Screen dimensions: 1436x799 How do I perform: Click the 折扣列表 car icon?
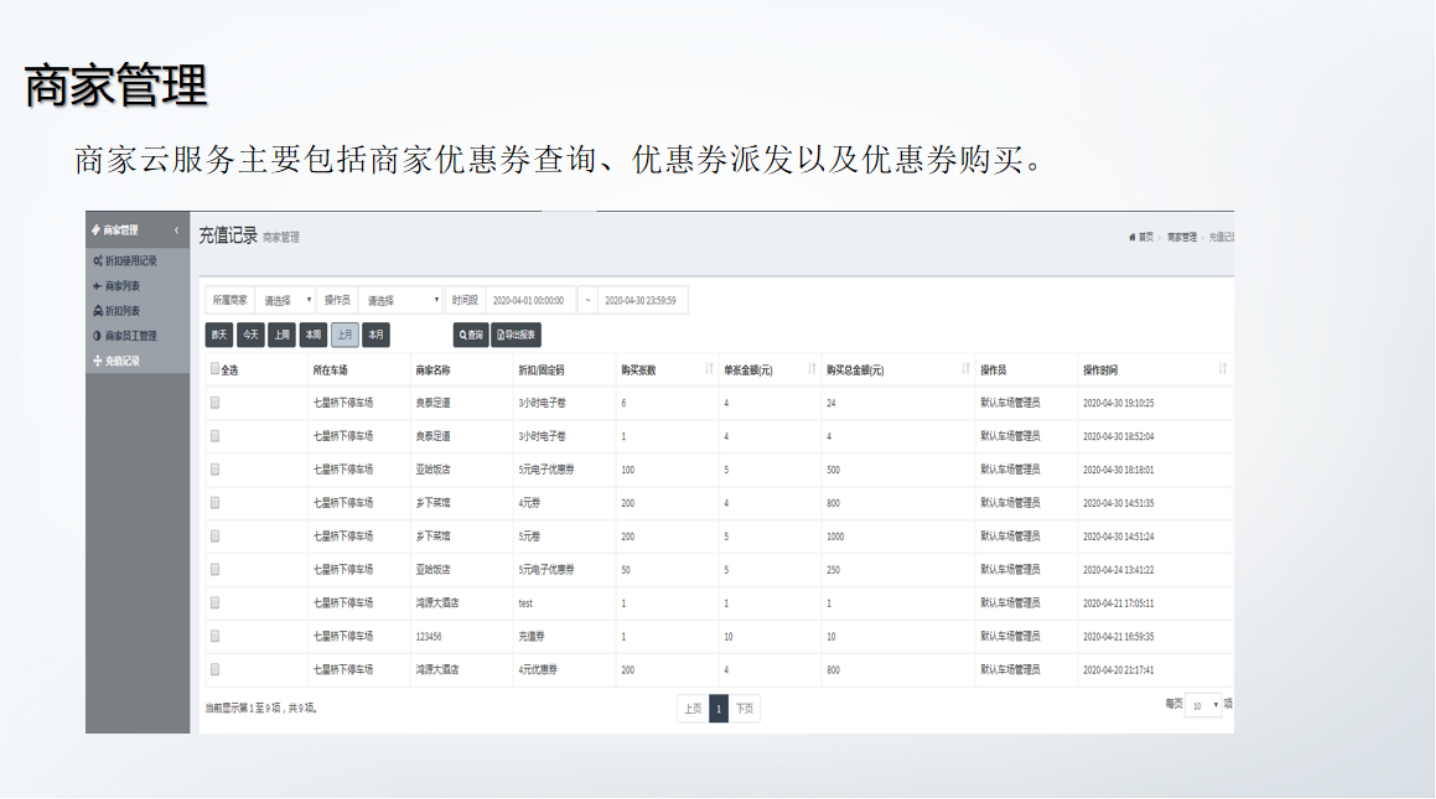(x=97, y=311)
